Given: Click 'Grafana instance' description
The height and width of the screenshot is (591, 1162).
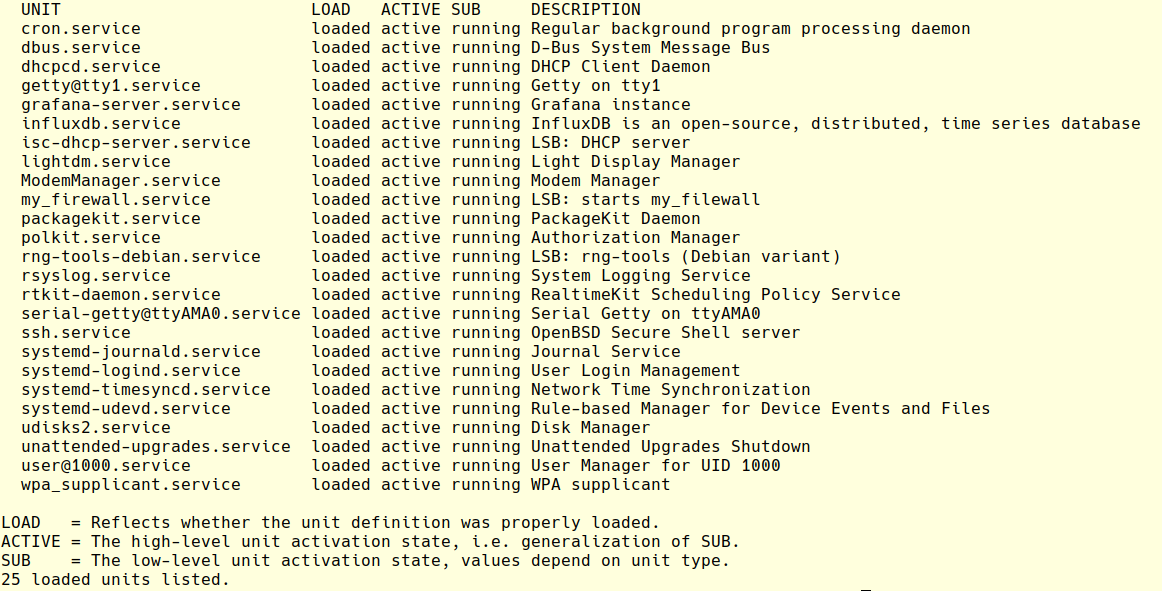Looking at the screenshot, I should (611, 105).
